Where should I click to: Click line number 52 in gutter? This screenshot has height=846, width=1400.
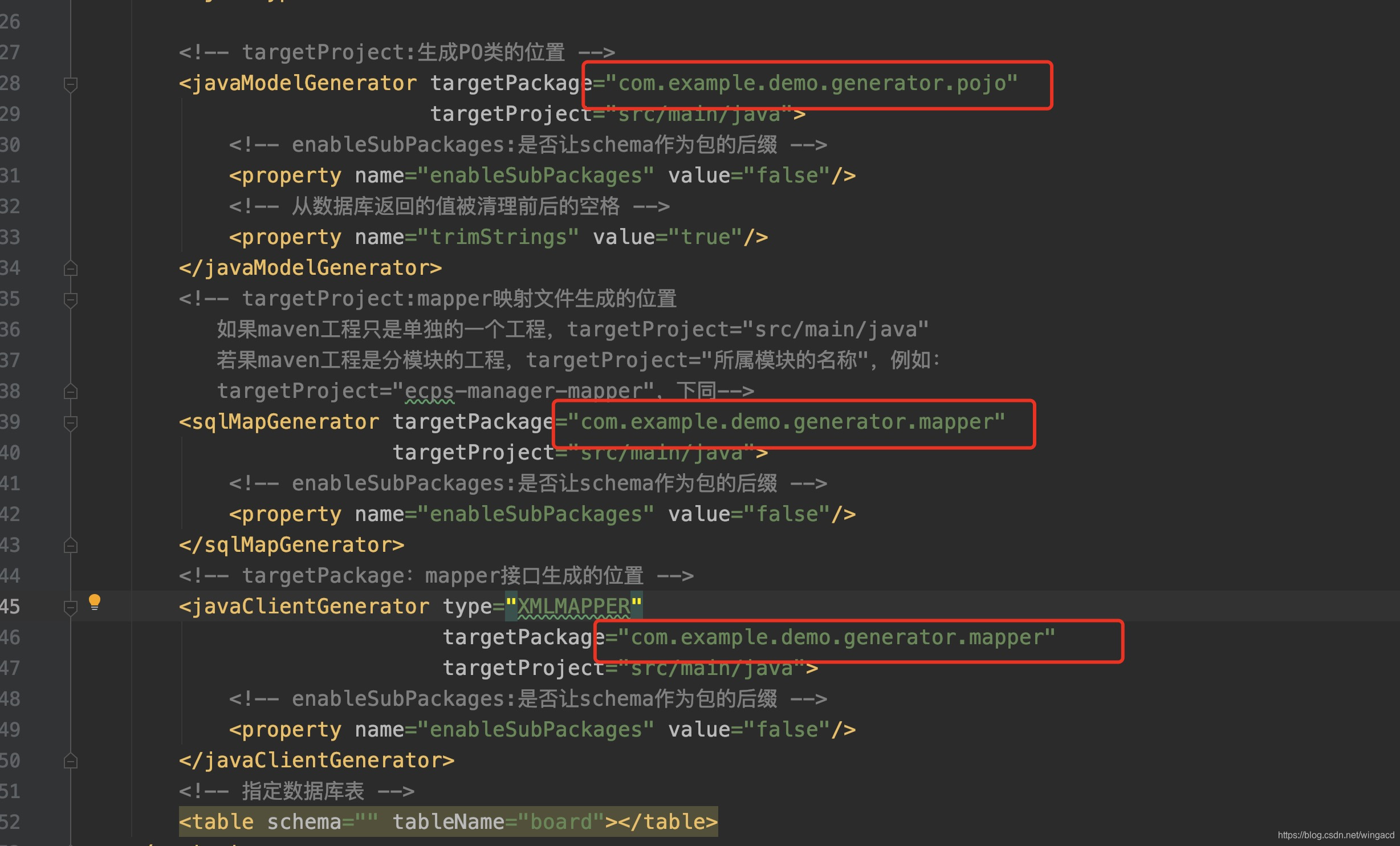[x=10, y=822]
